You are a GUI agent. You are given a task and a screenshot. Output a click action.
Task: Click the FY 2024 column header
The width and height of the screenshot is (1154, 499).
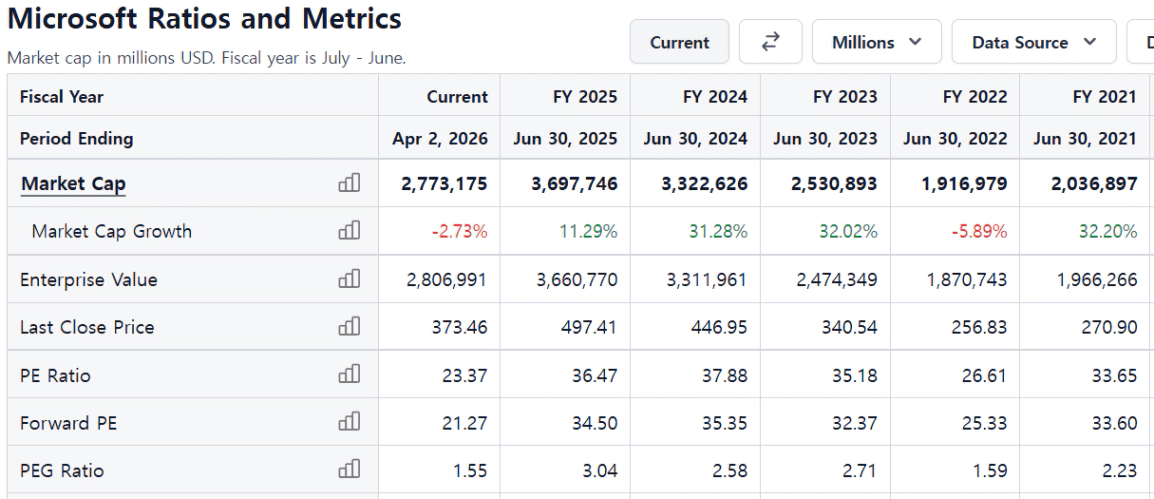(717, 97)
